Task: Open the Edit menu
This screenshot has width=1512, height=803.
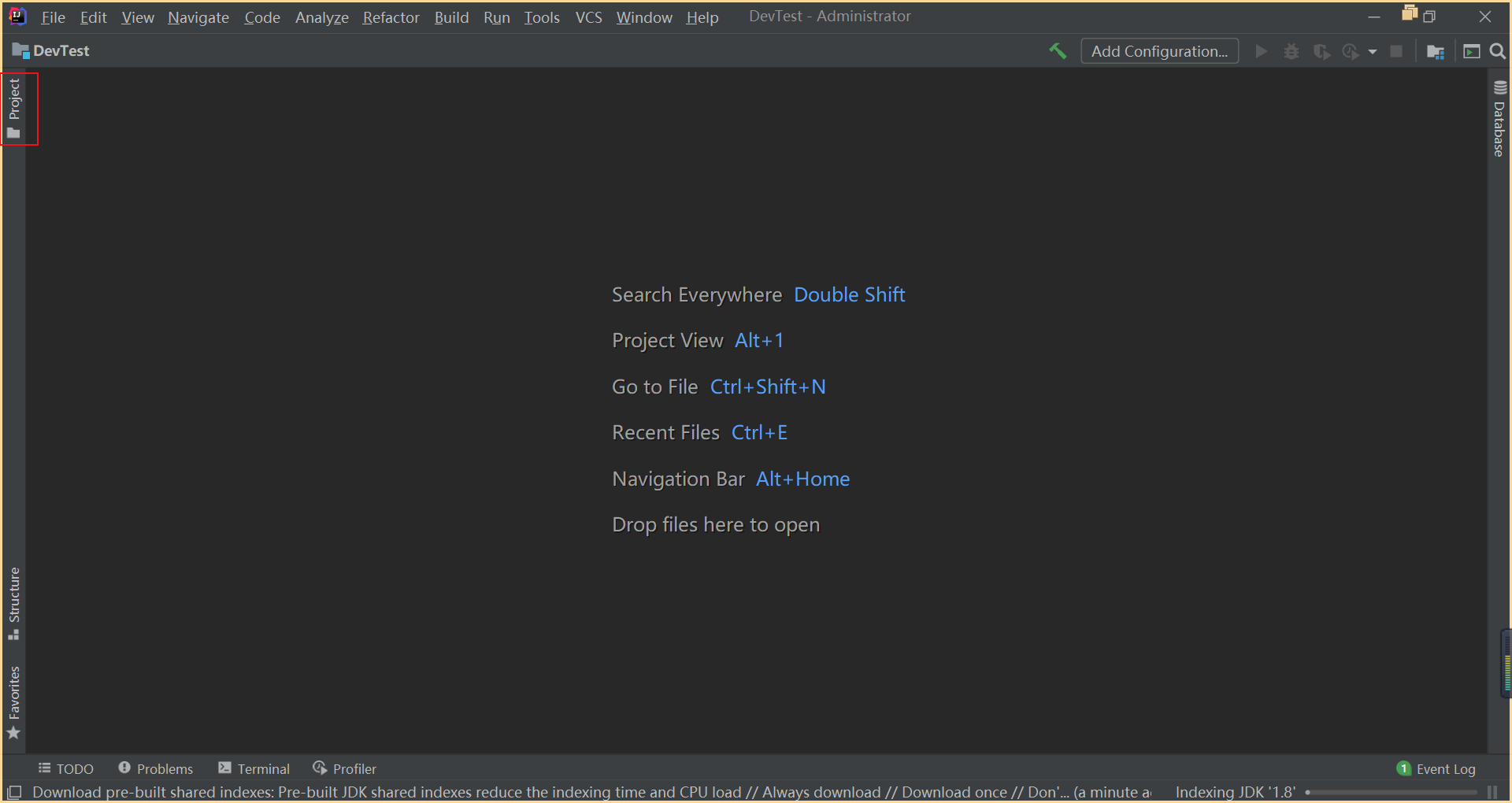Action: (93, 17)
